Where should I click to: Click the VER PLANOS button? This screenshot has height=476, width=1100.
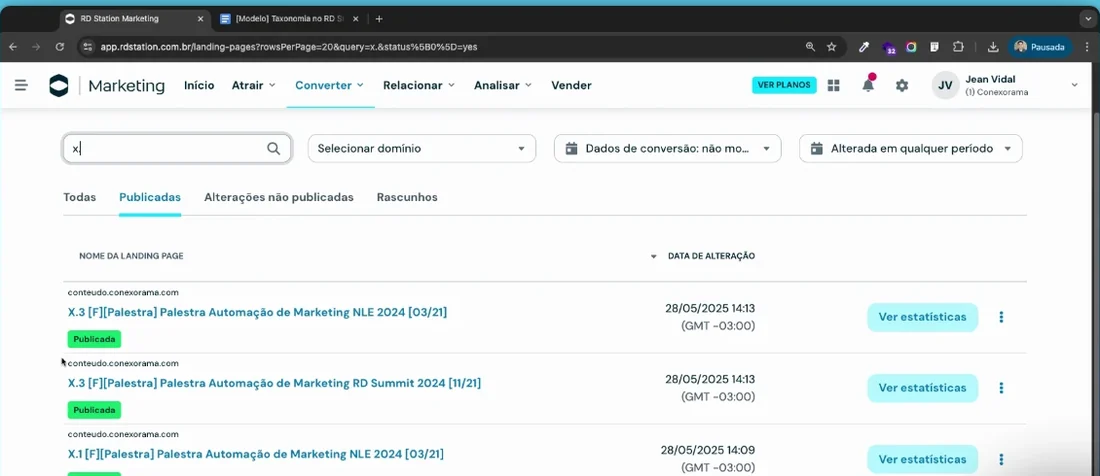click(784, 86)
